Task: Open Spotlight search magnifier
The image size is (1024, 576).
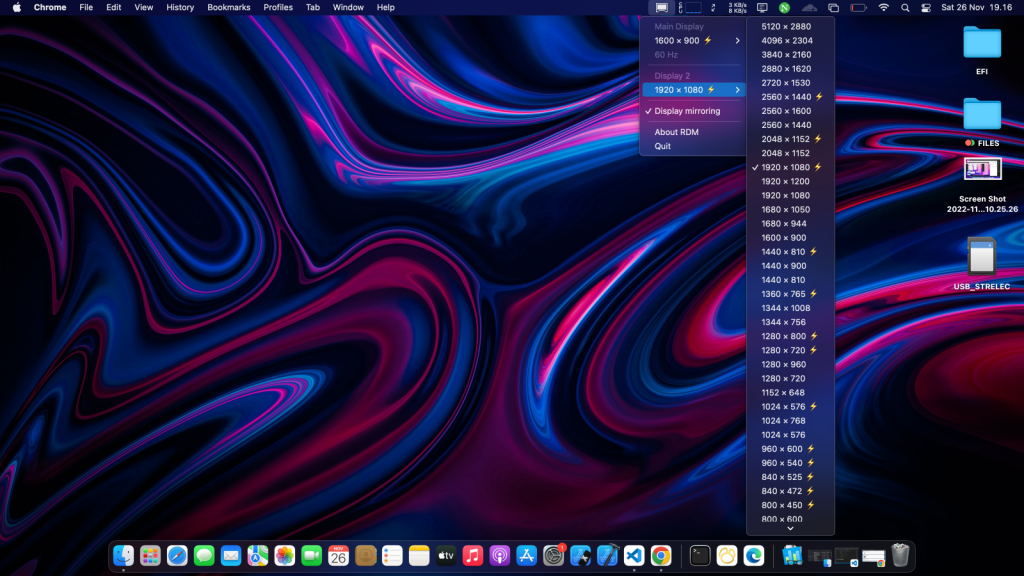Action: point(905,7)
